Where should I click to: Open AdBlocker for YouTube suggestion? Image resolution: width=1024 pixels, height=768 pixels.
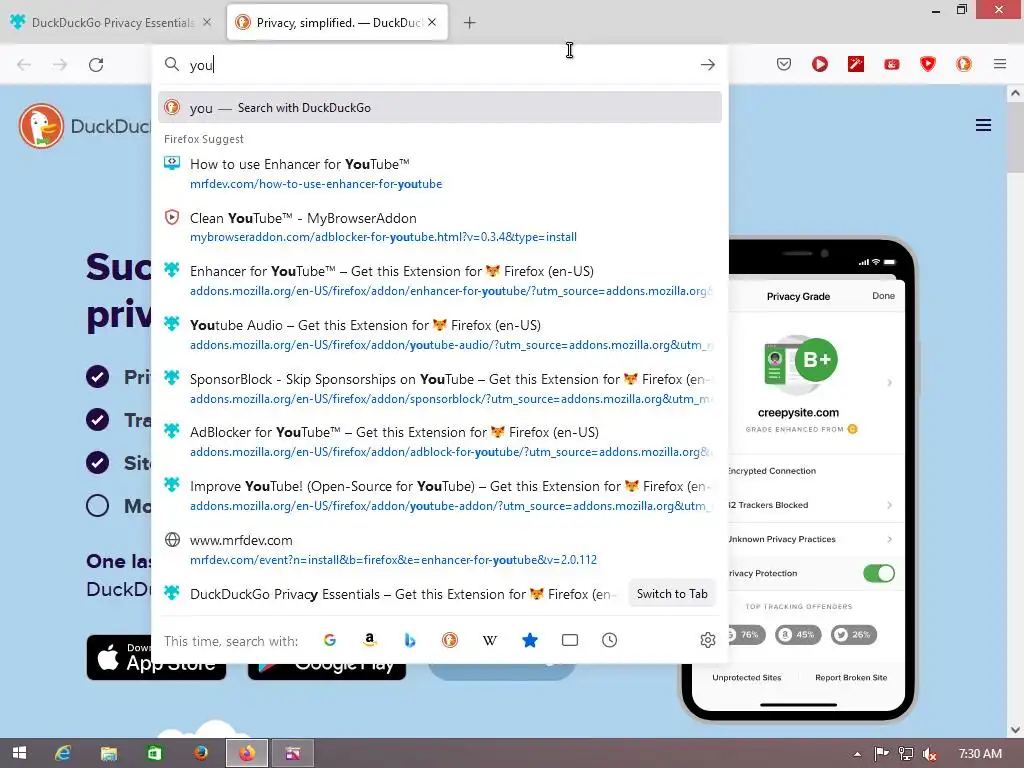pyautogui.click(x=440, y=442)
